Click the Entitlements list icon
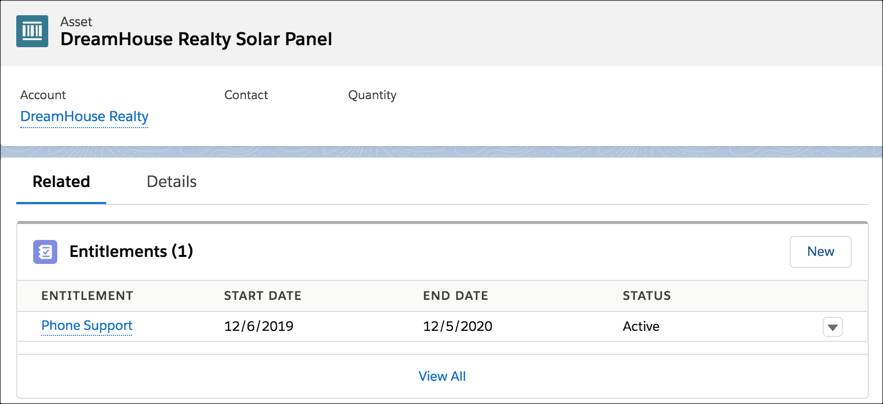Screen dimensions: 883x404 pos(45,252)
